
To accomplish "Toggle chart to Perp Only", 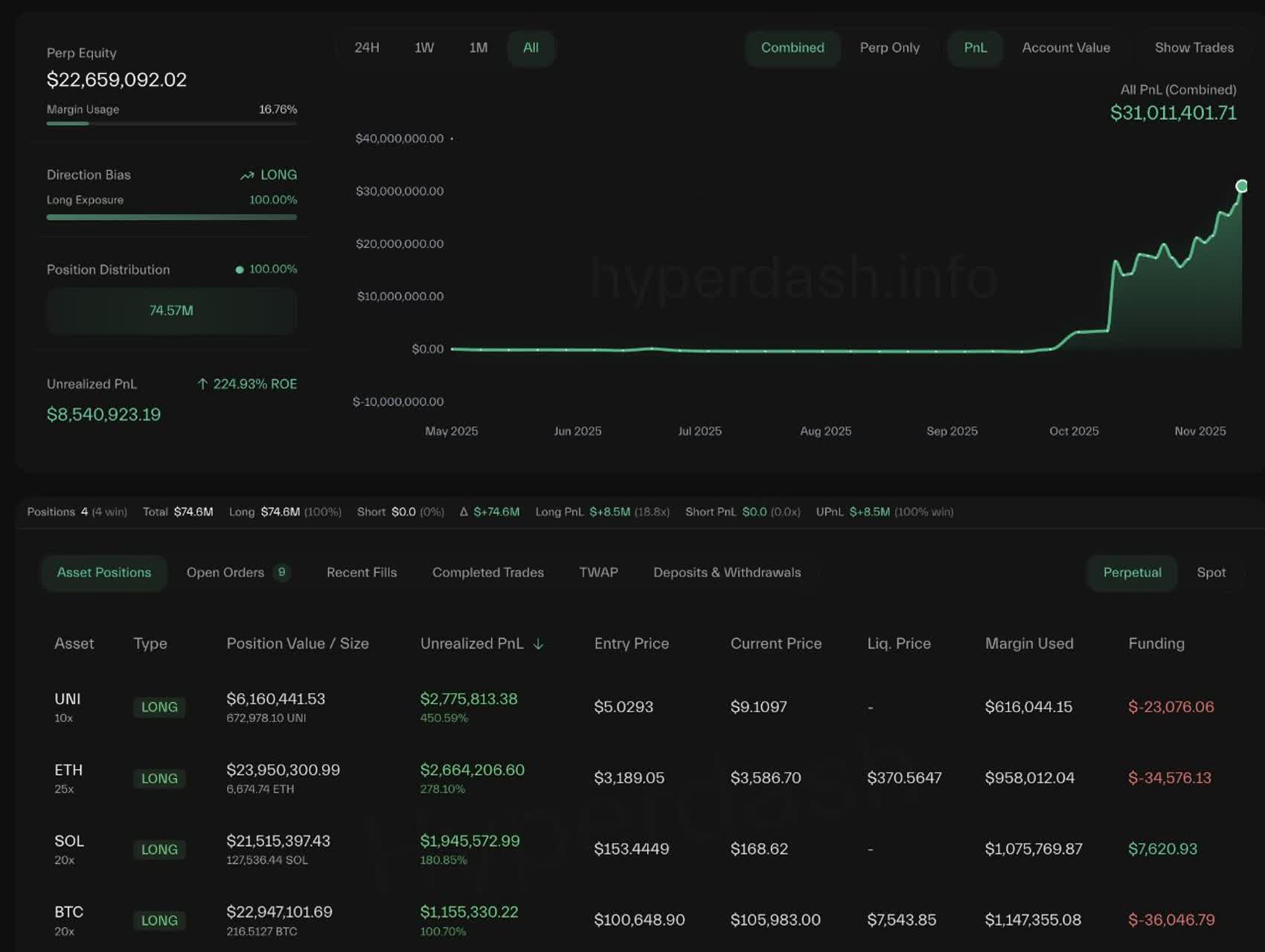I will click(x=889, y=48).
